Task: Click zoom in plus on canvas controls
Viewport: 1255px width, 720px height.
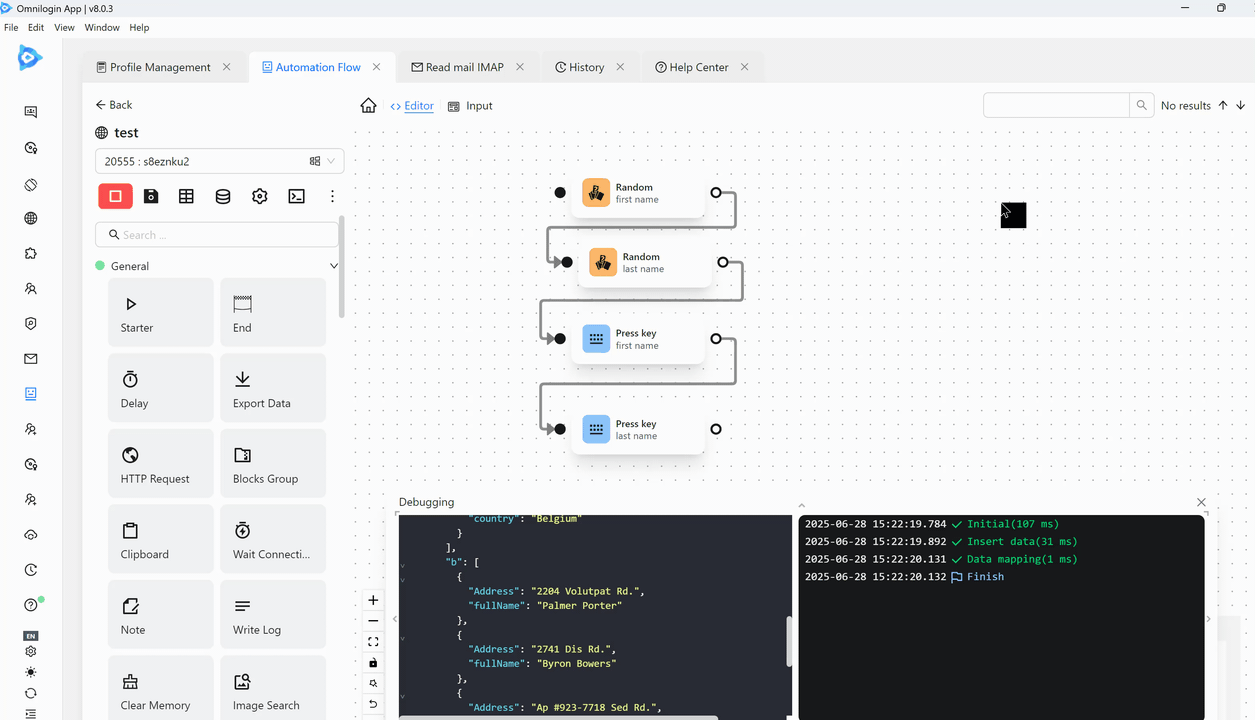Action: (x=373, y=600)
